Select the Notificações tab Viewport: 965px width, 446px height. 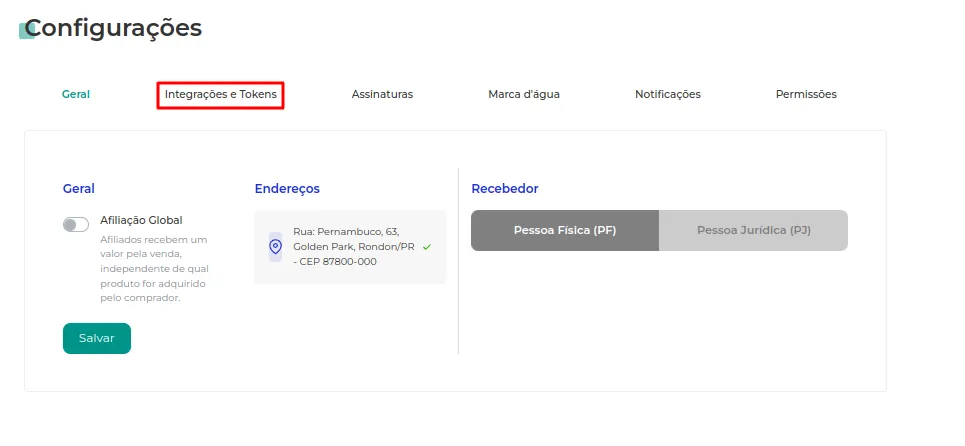coord(668,94)
